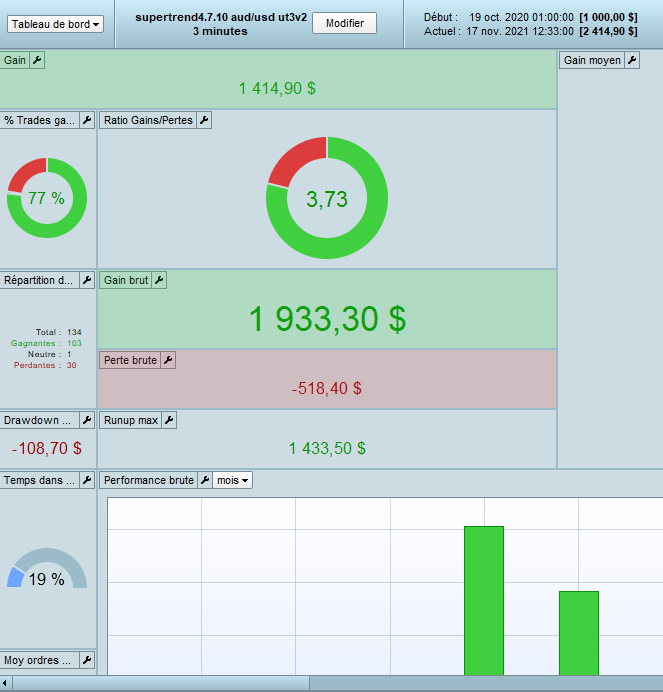Click the shorter green performance bar

579,633
